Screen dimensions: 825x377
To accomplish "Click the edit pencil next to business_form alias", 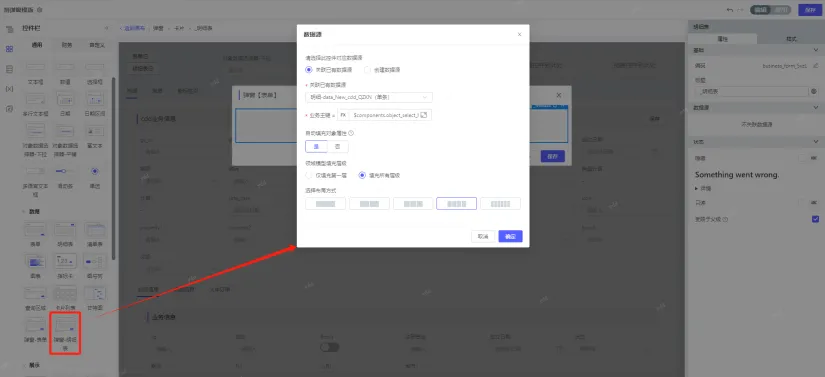I will [x=815, y=66].
